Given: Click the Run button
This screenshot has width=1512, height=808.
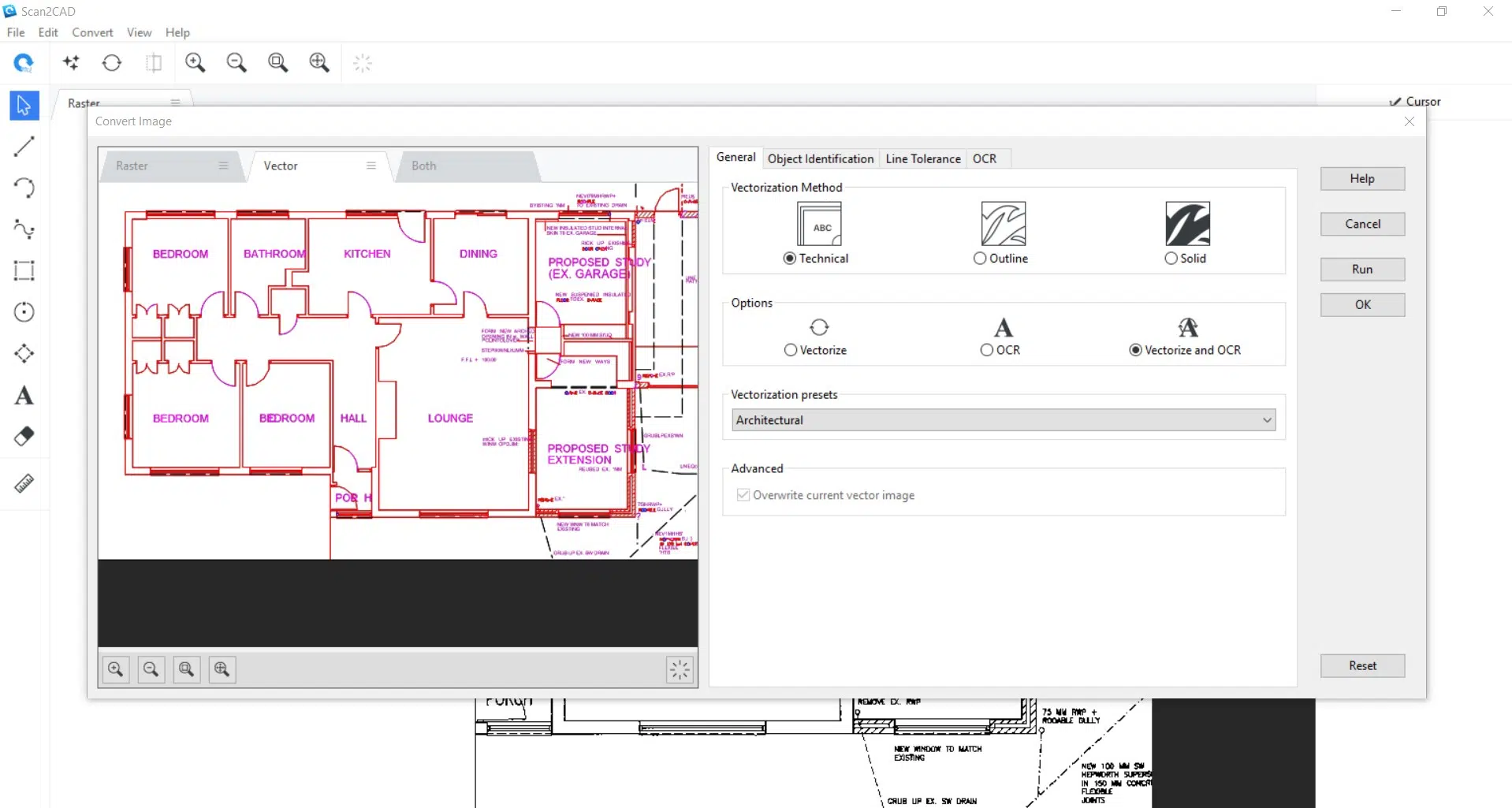Looking at the screenshot, I should [x=1361, y=269].
